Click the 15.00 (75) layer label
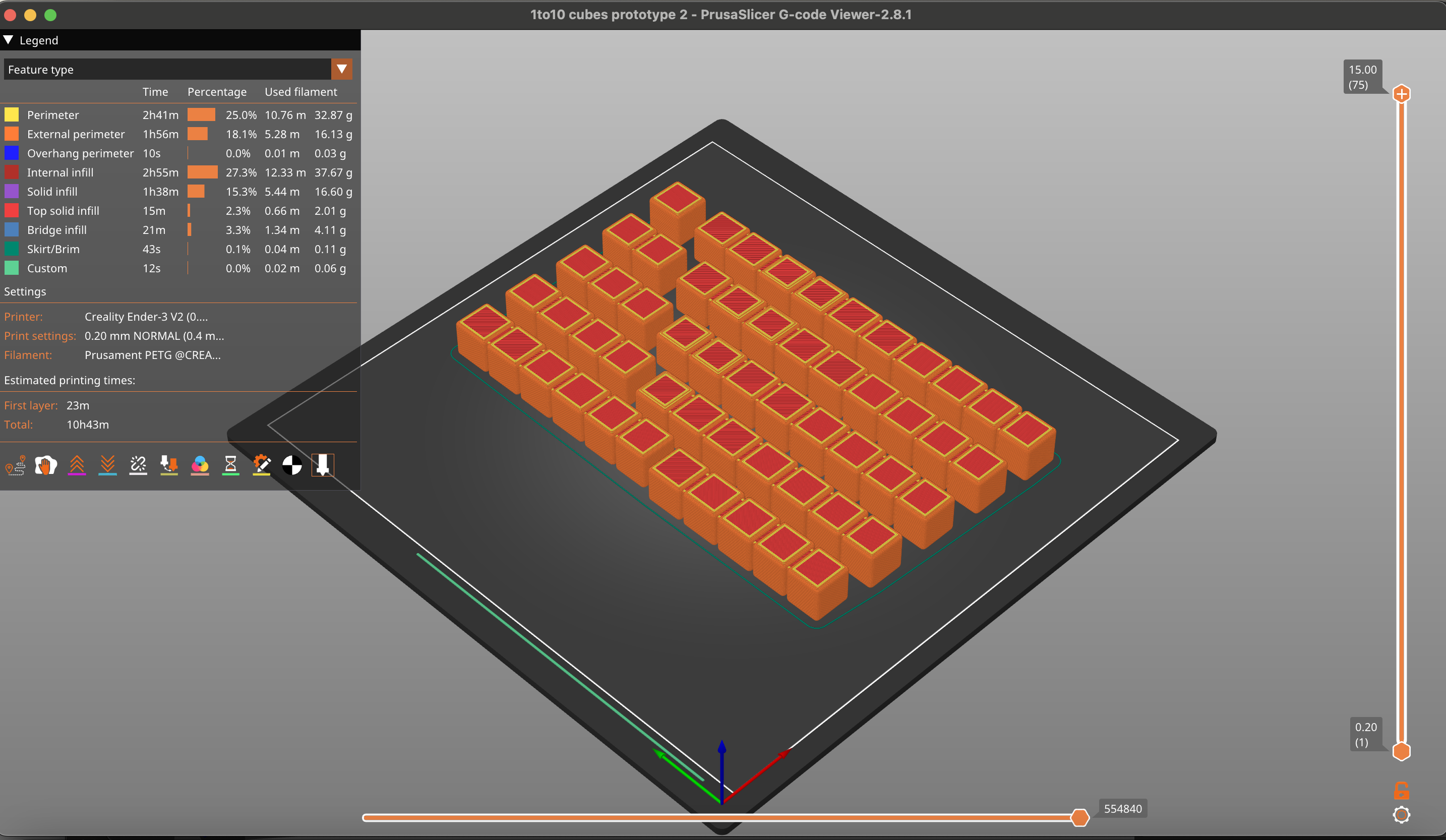 point(1362,77)
